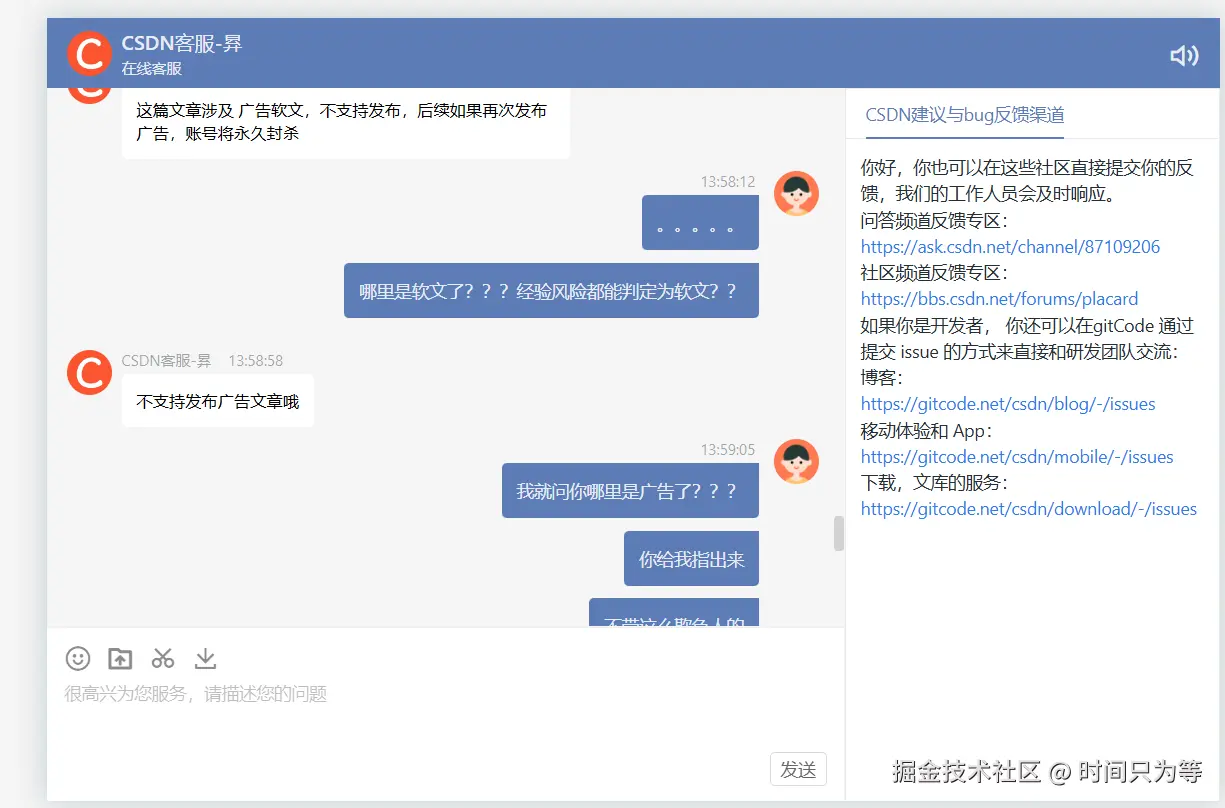Click the download chat history icon

pos(205,658)
